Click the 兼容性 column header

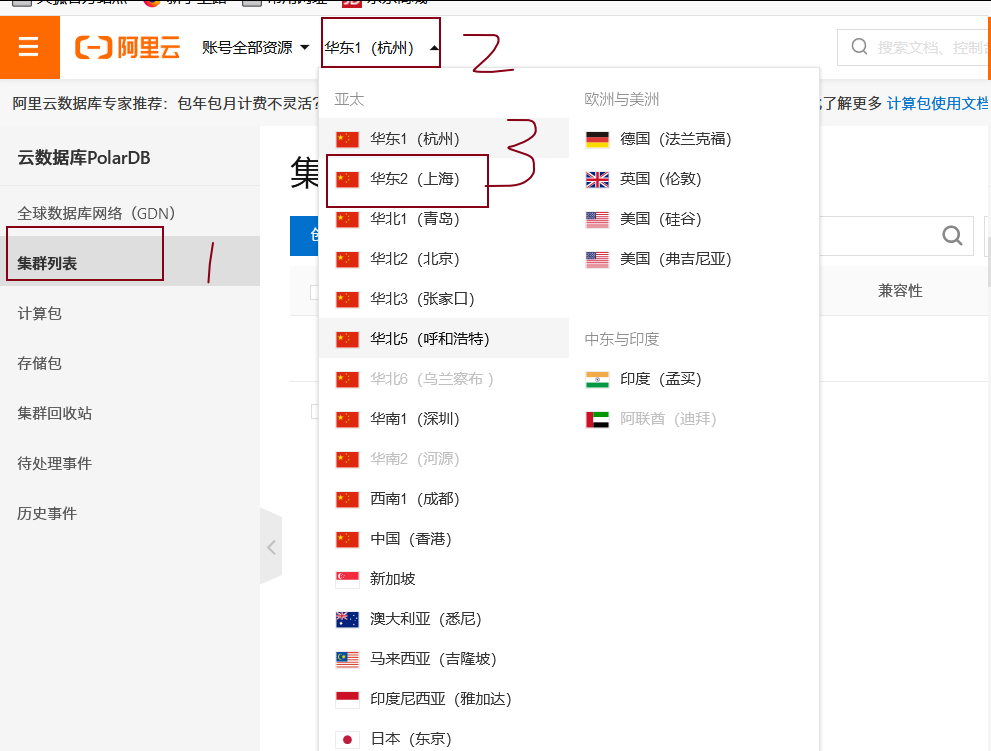[900, 291]
